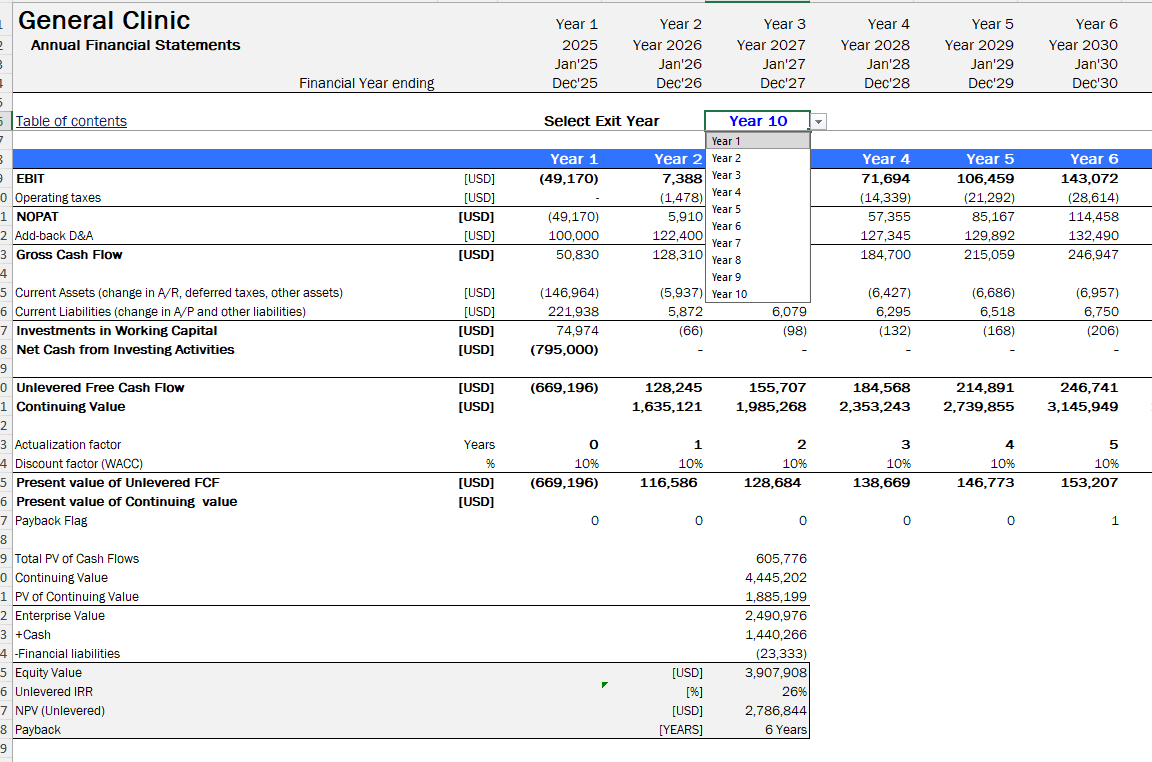1152x762 pixels.
Task: Select the General Clinic title cell
Action: [x=104, y=20]
